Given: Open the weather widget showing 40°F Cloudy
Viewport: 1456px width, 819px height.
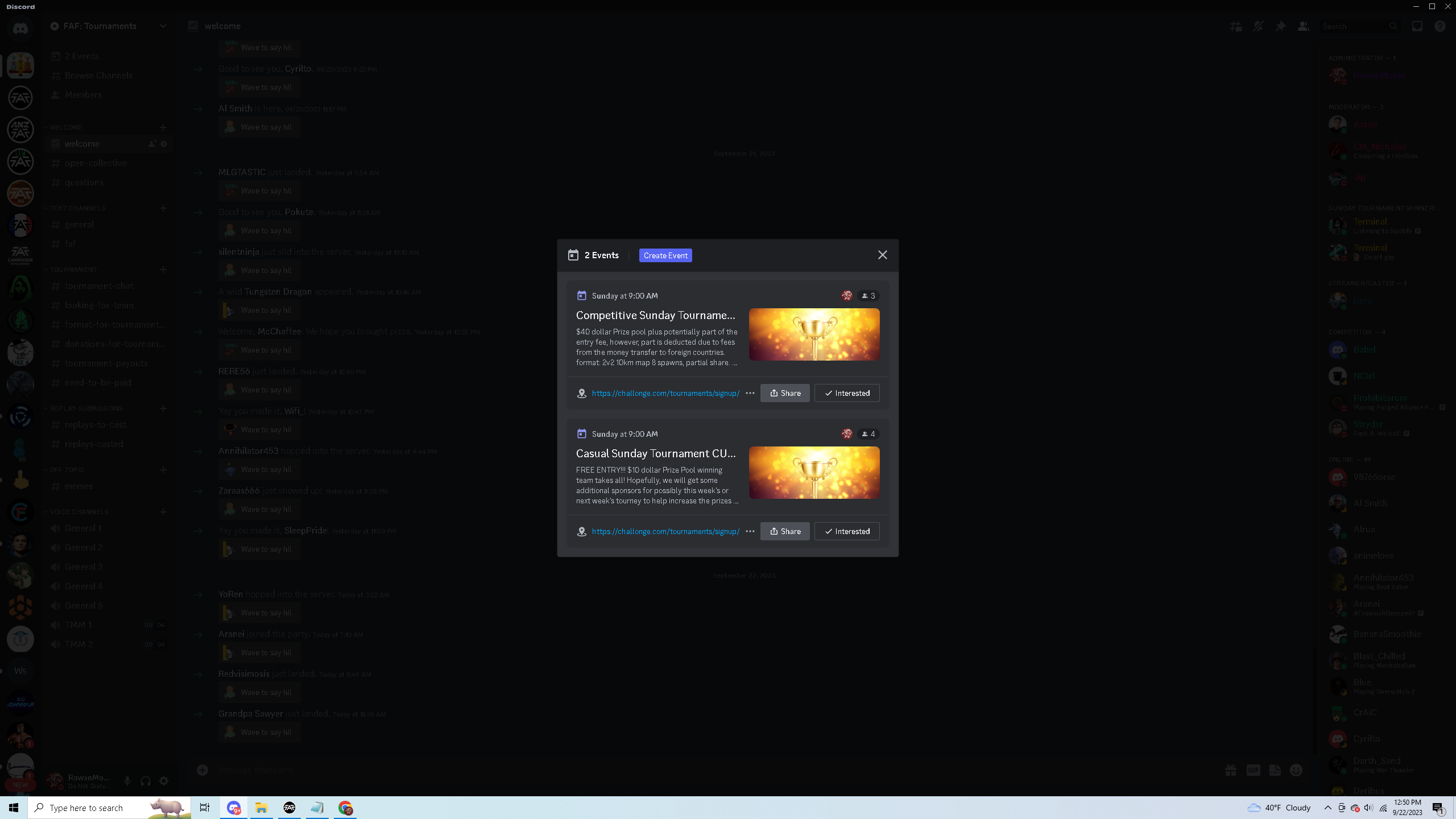Looking at the screenshot, I should pos(1279,808).
